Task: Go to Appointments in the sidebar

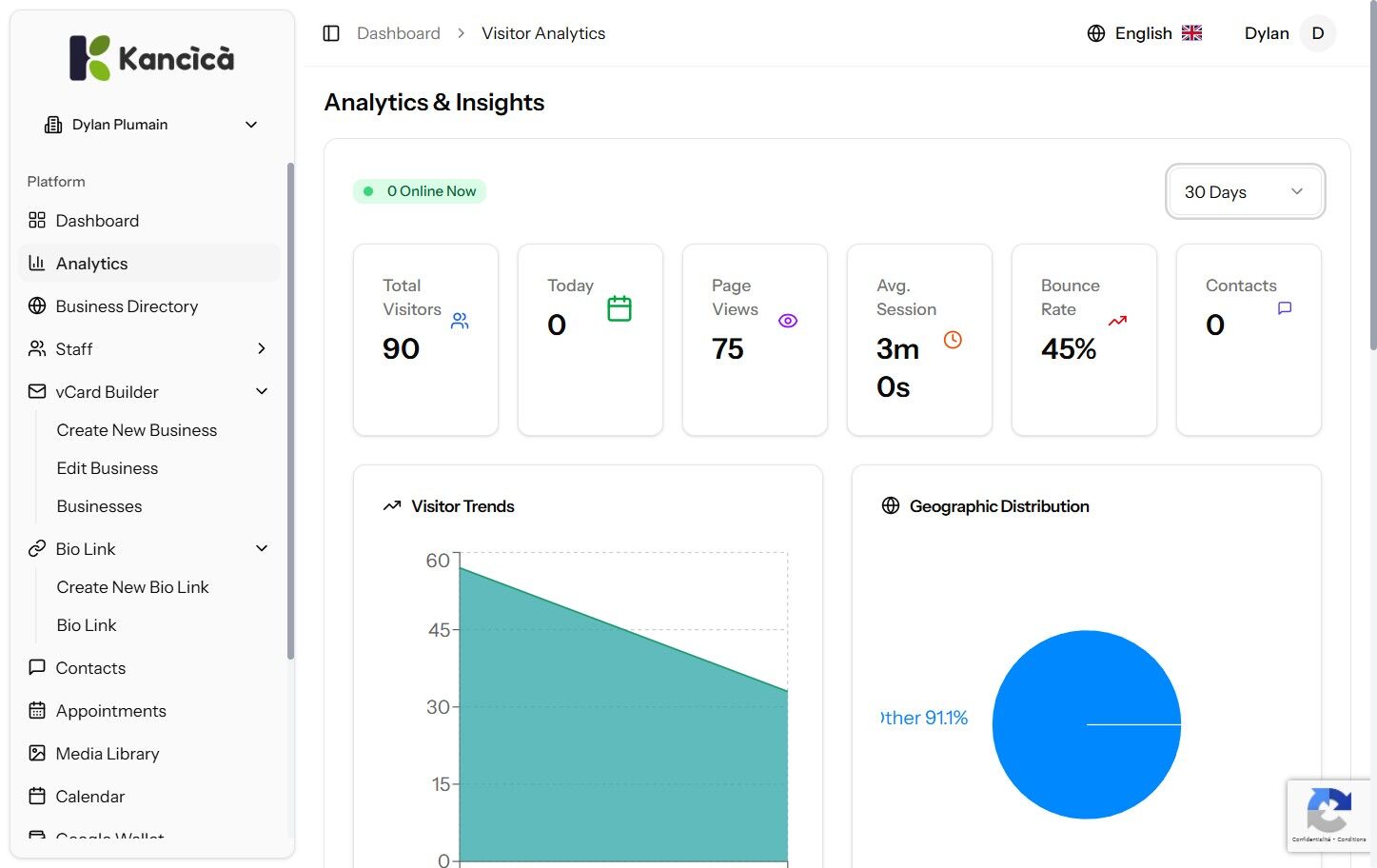Action: pyautogui.click(x=110, y=711)
